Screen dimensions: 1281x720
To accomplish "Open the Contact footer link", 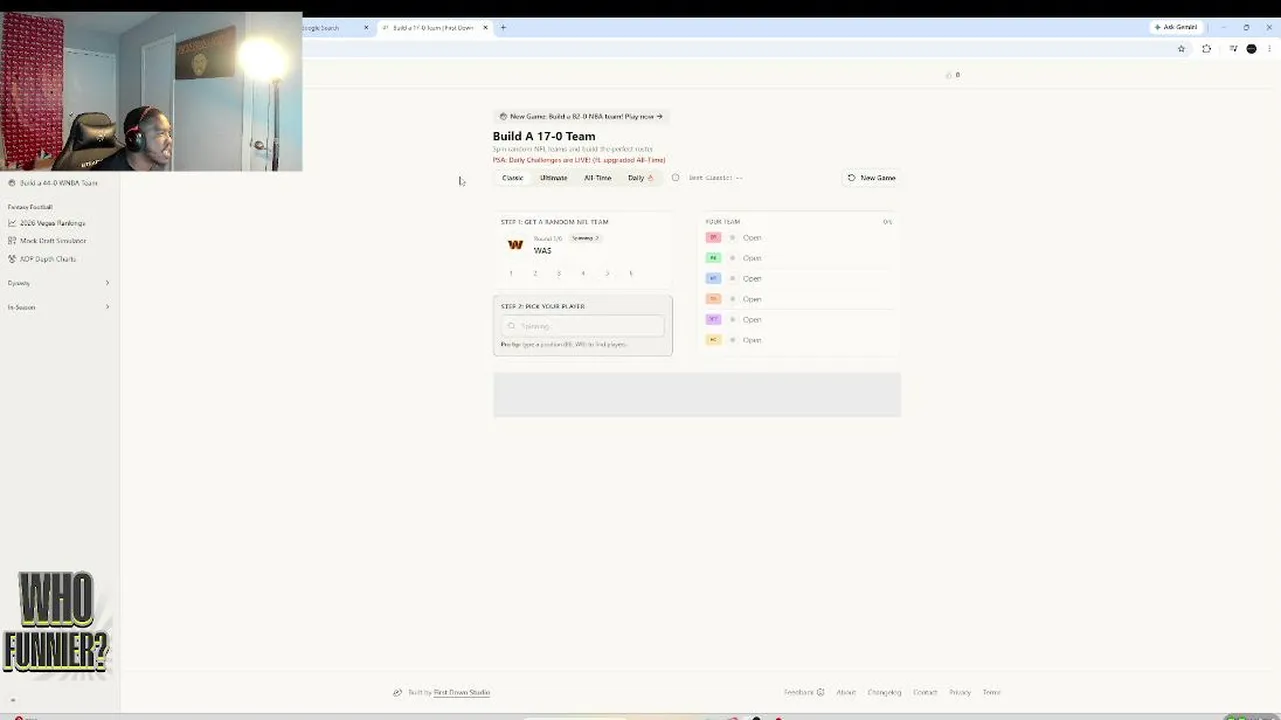I will (925, 692).
